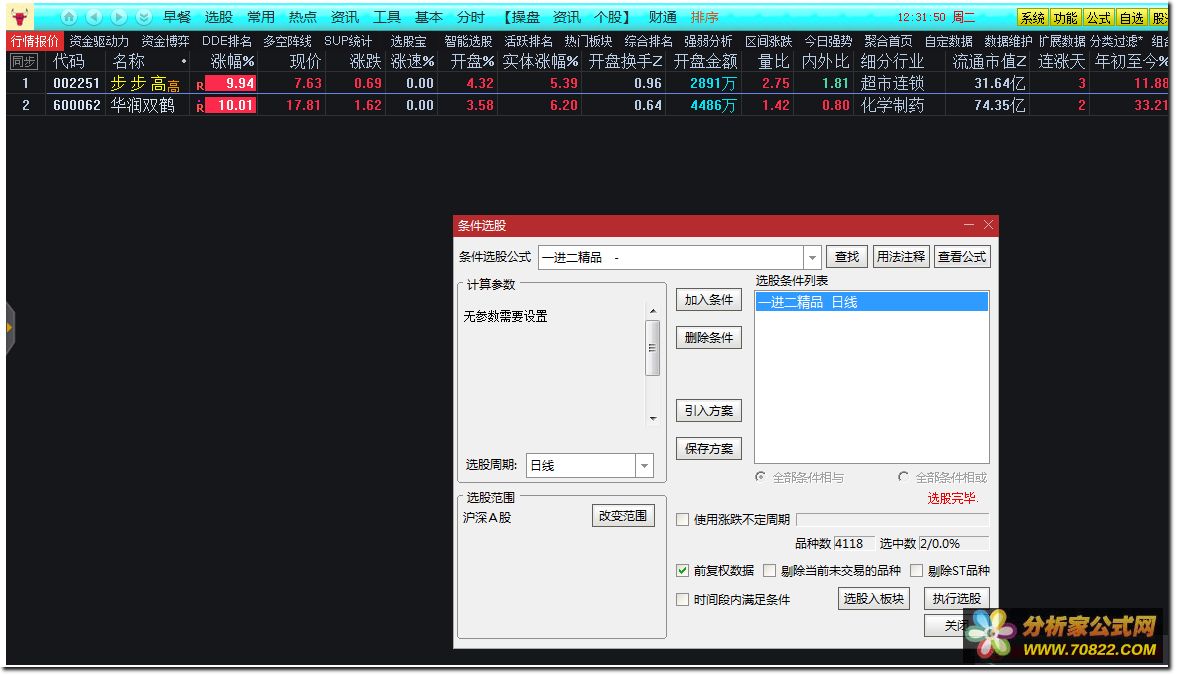Switch to 资金驱动力 tab
The width and height of the screenshot is (1177, 675).
click(x=99, y=41)
